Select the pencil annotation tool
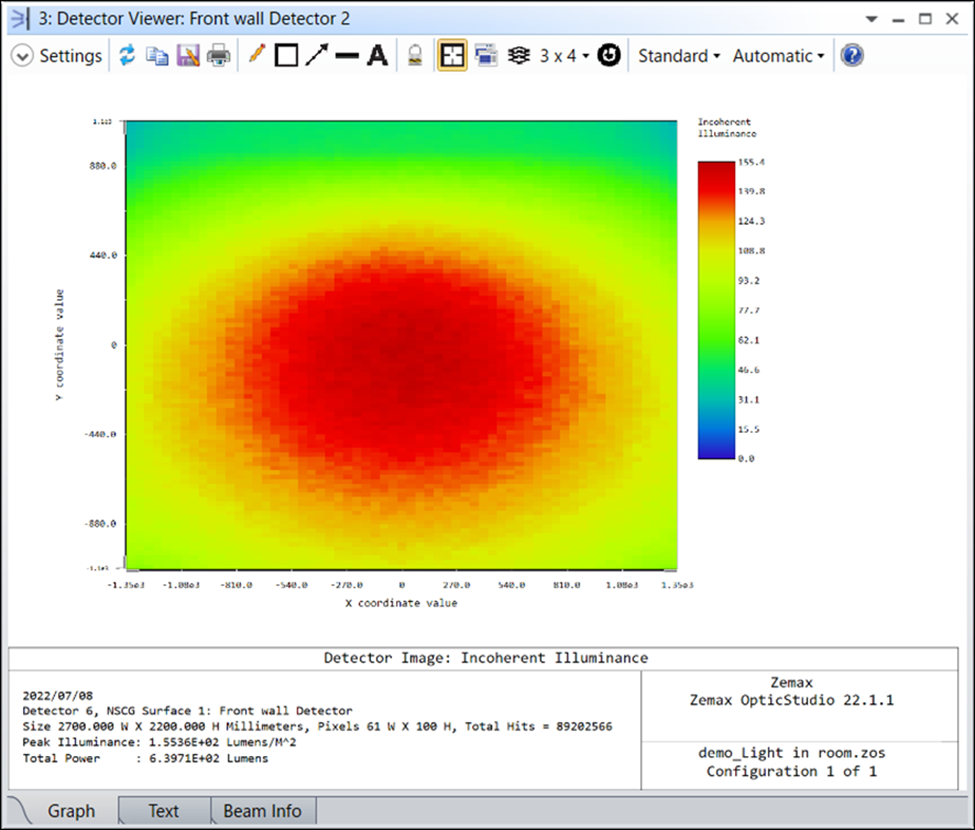The image size is (975, 830). (257, 56)
